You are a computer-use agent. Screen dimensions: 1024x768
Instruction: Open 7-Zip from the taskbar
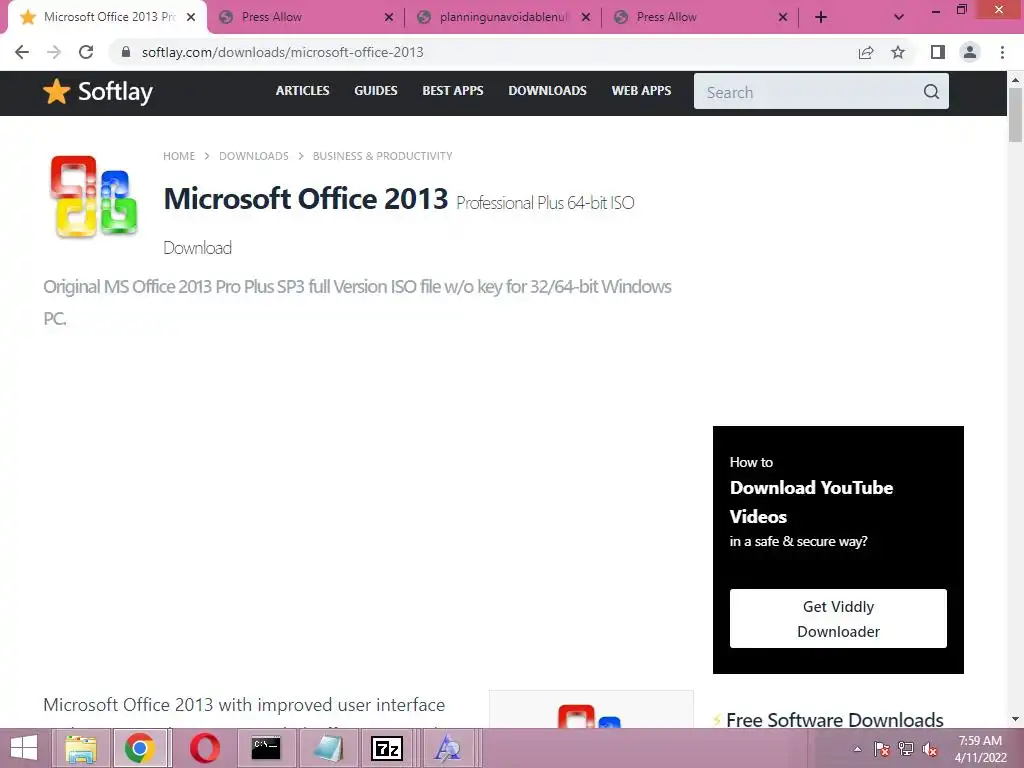click(387, 748)
